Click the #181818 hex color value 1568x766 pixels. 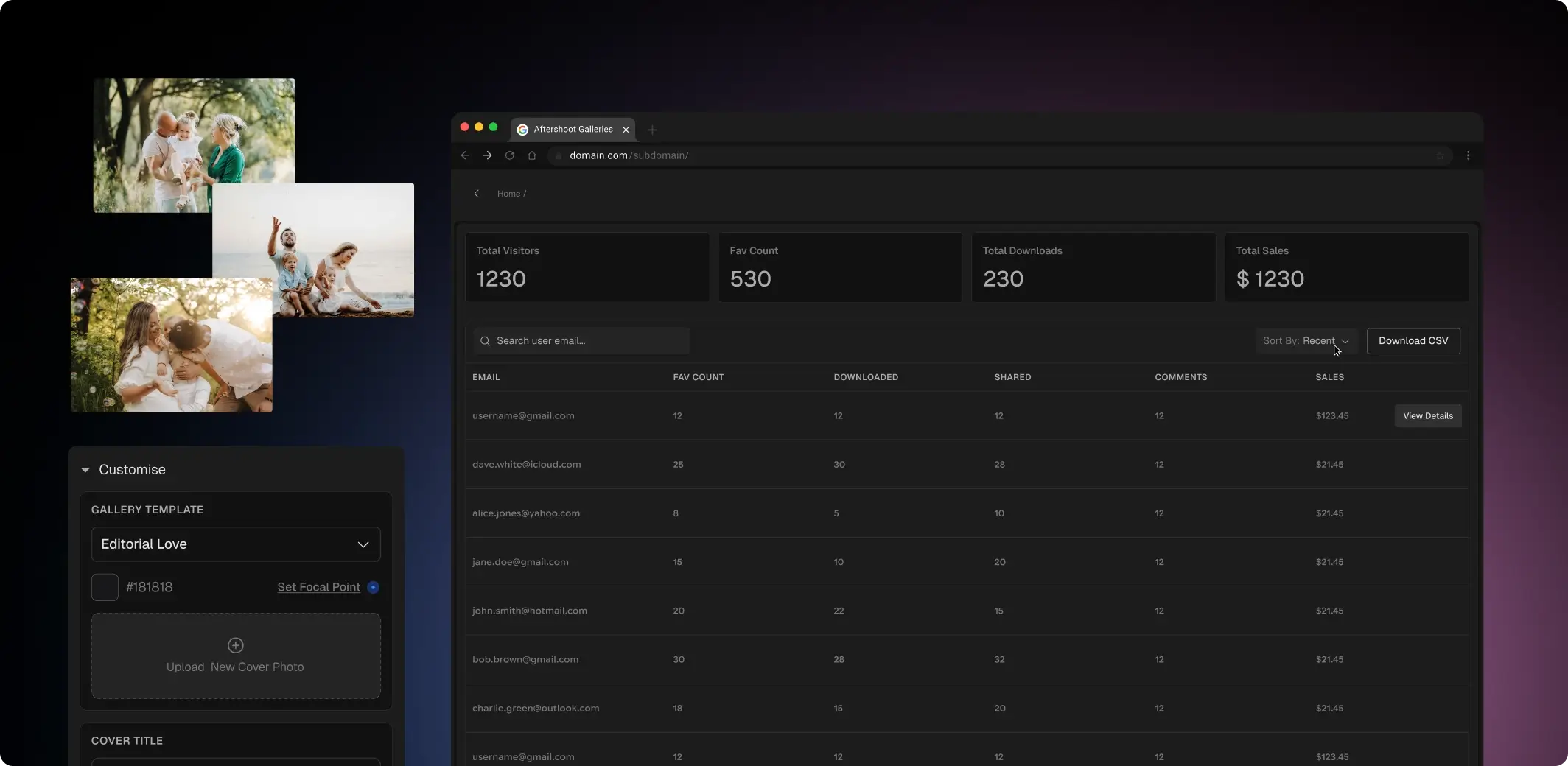point(150,587)
